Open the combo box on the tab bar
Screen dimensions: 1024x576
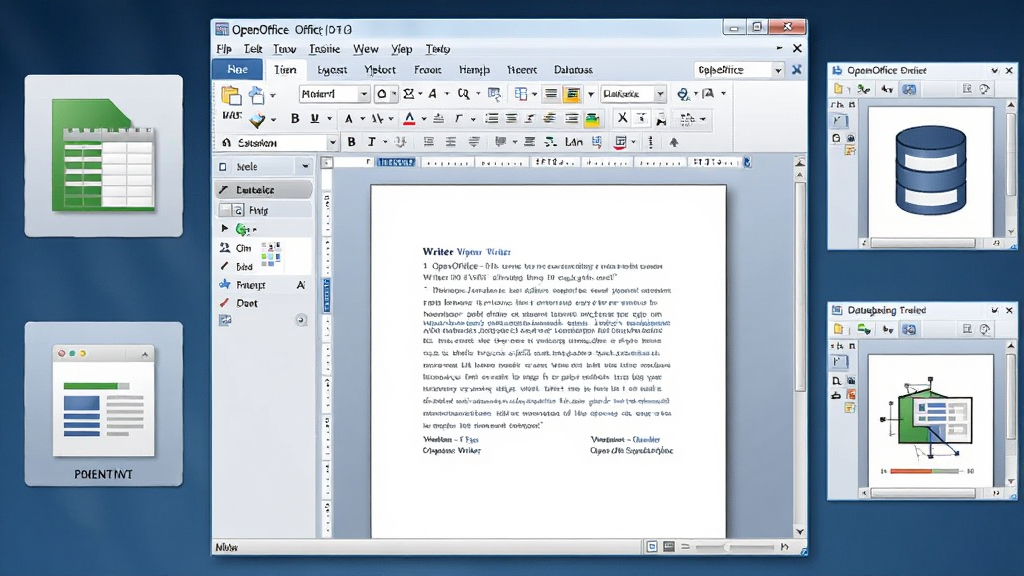(738, 70)
